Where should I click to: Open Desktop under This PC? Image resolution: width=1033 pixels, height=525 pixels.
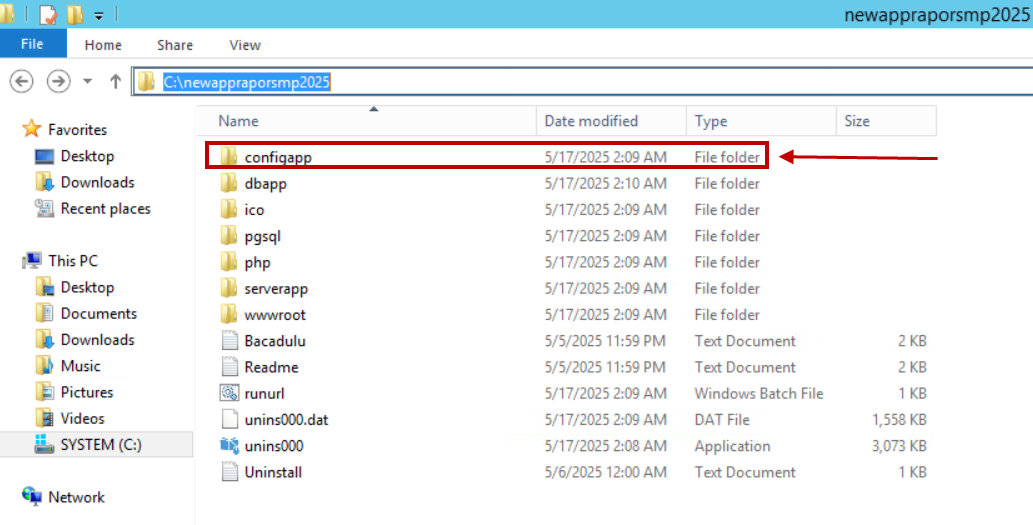coord(87,287)
